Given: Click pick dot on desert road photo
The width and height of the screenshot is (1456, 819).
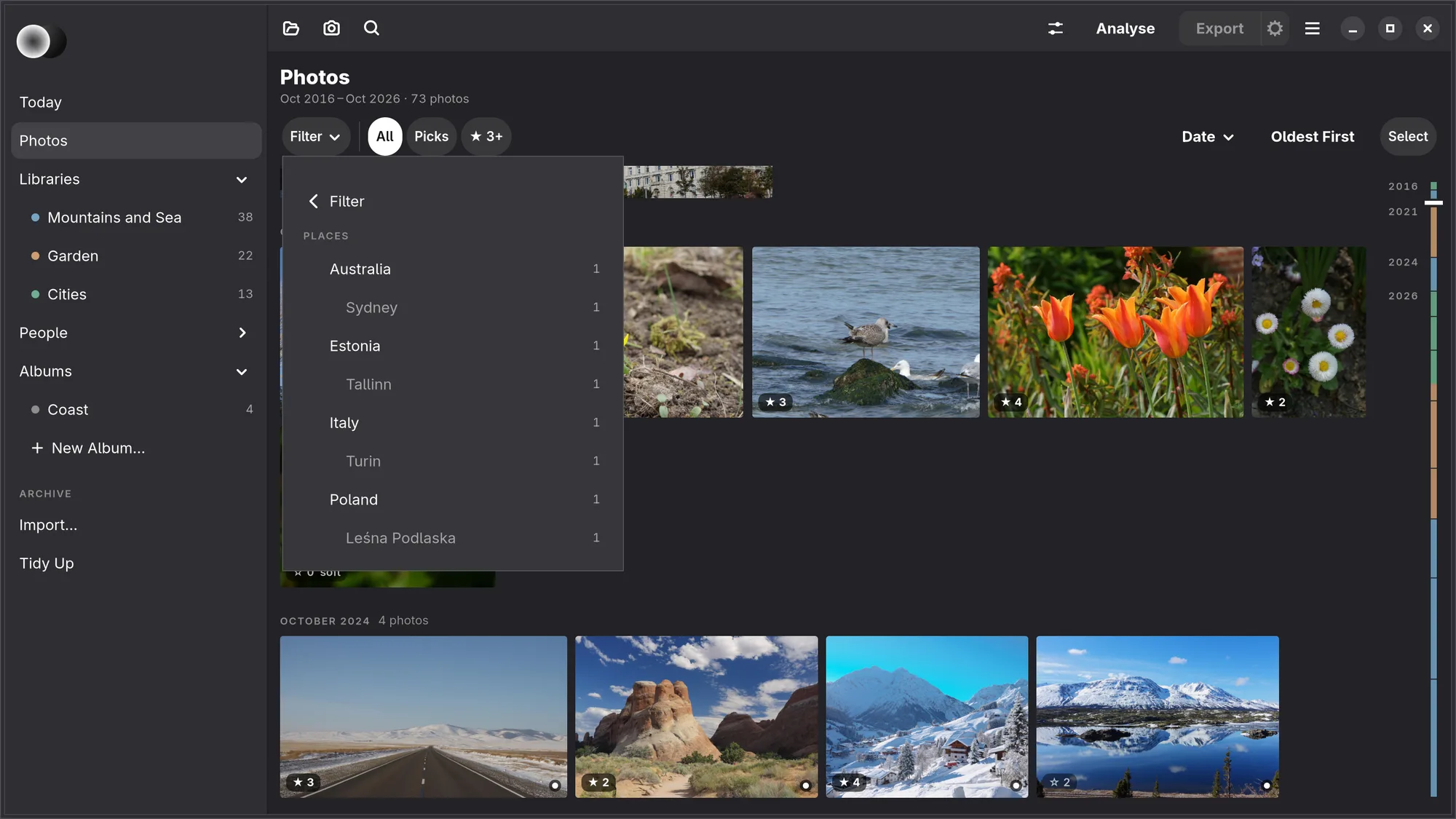Looking at the screenshot, I should point(555,786).
